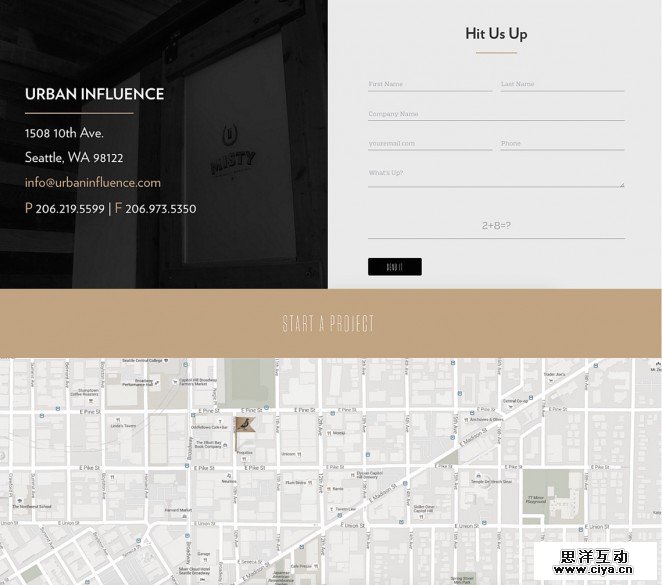Click fax number 206.973.5350
The height and width of the screenshot is (585, 662).
pos(160,209)
